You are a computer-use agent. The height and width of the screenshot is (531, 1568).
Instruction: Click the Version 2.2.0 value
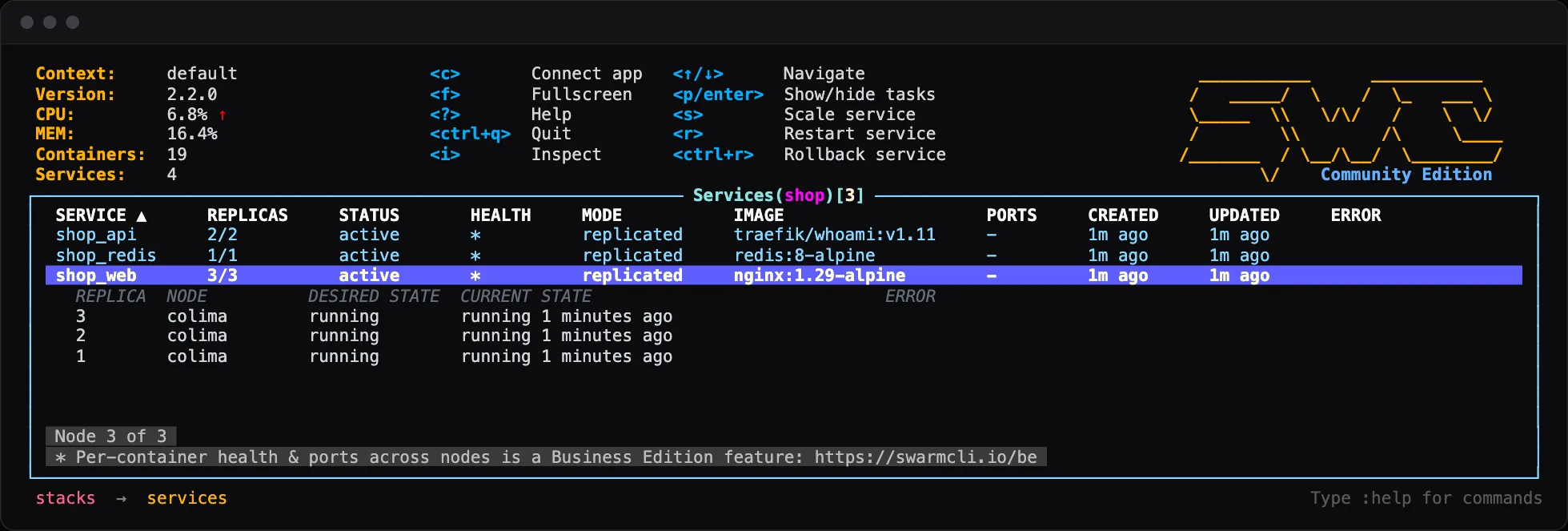(192, 95)
